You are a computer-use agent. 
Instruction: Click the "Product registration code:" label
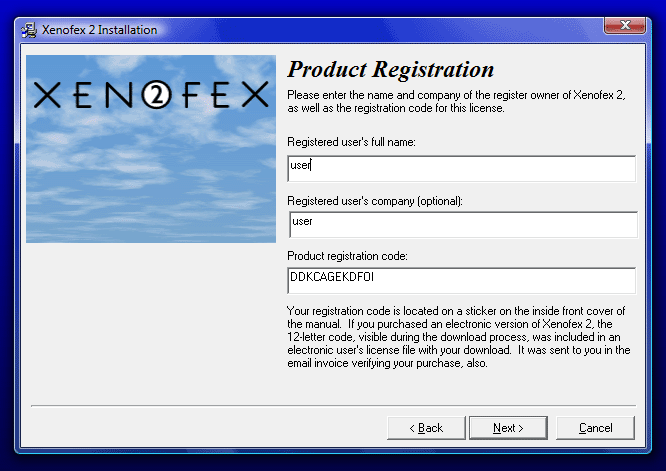tap(347, 256)
